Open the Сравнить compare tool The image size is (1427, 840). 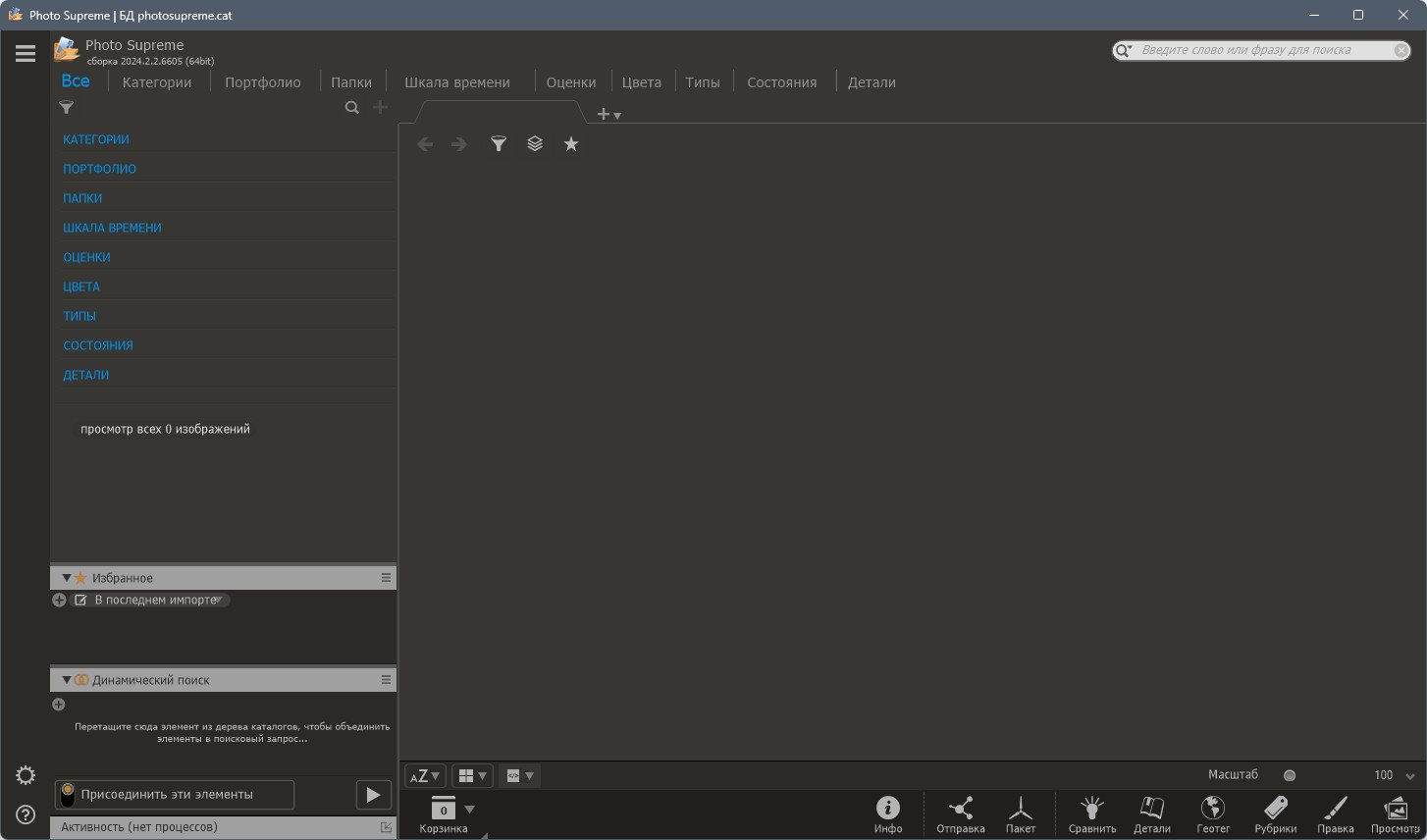(1092, 814)
